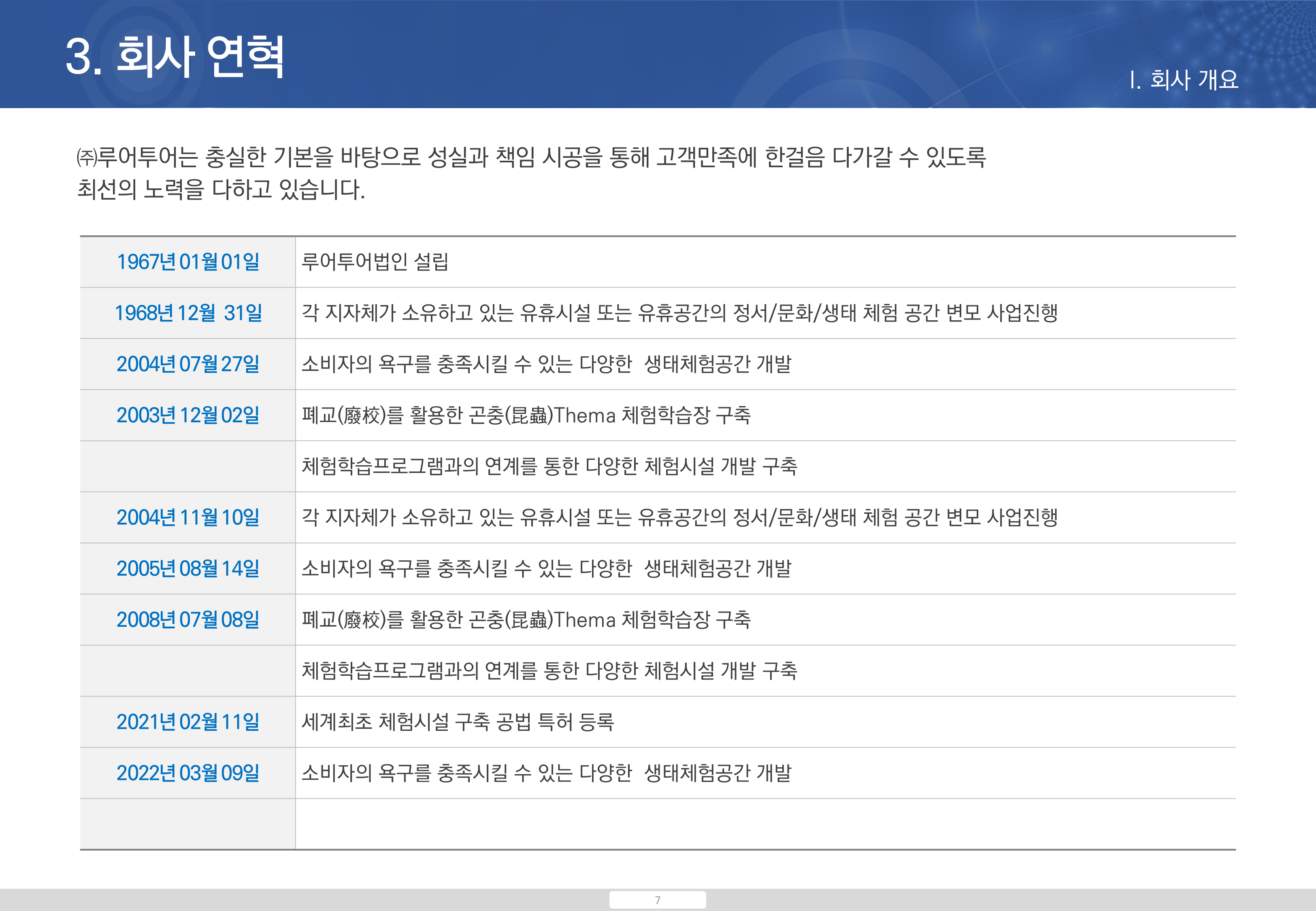The height and width of the screenshot is (911, 1316).
Task: Select date cell '2004년 11월 10일'
Action: click(188, 517)
